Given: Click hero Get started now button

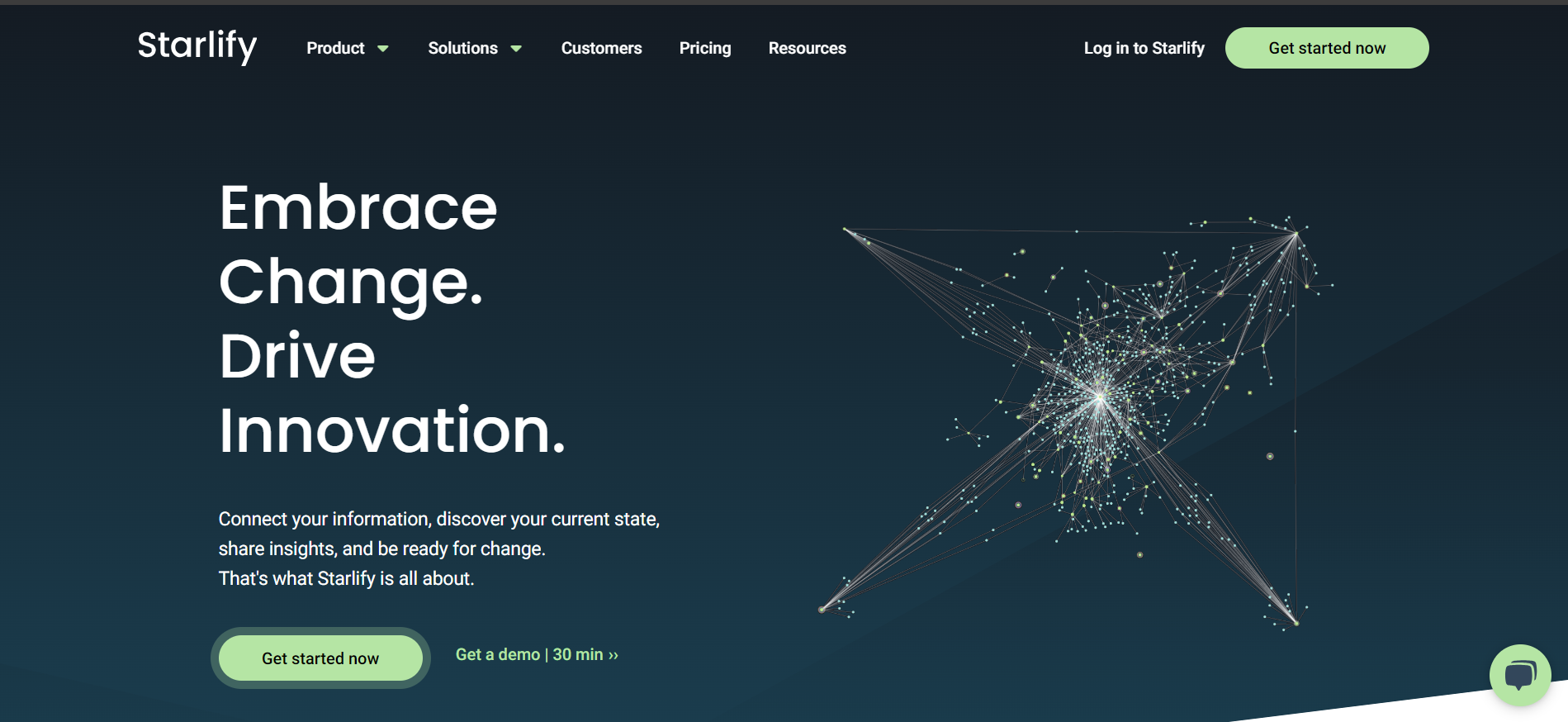Looking at the screenshot, I should (x=320, y=658).
